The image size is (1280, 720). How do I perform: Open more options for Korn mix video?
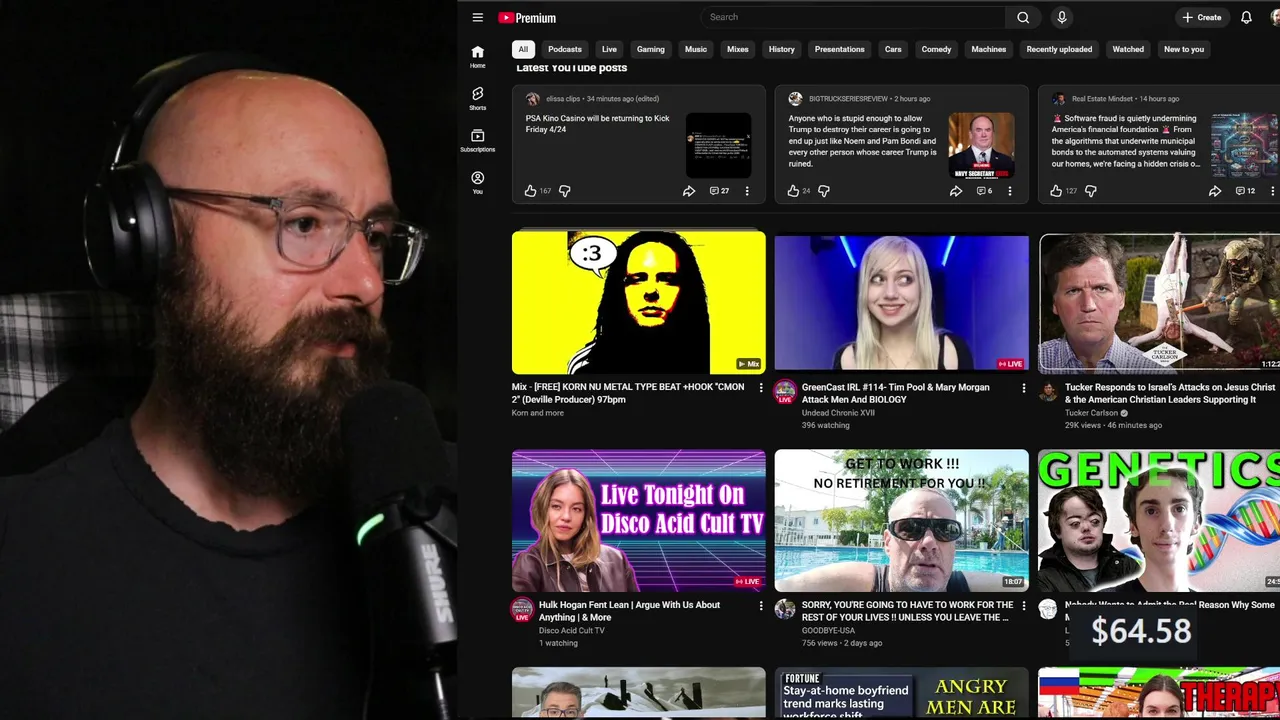[760, 388]
